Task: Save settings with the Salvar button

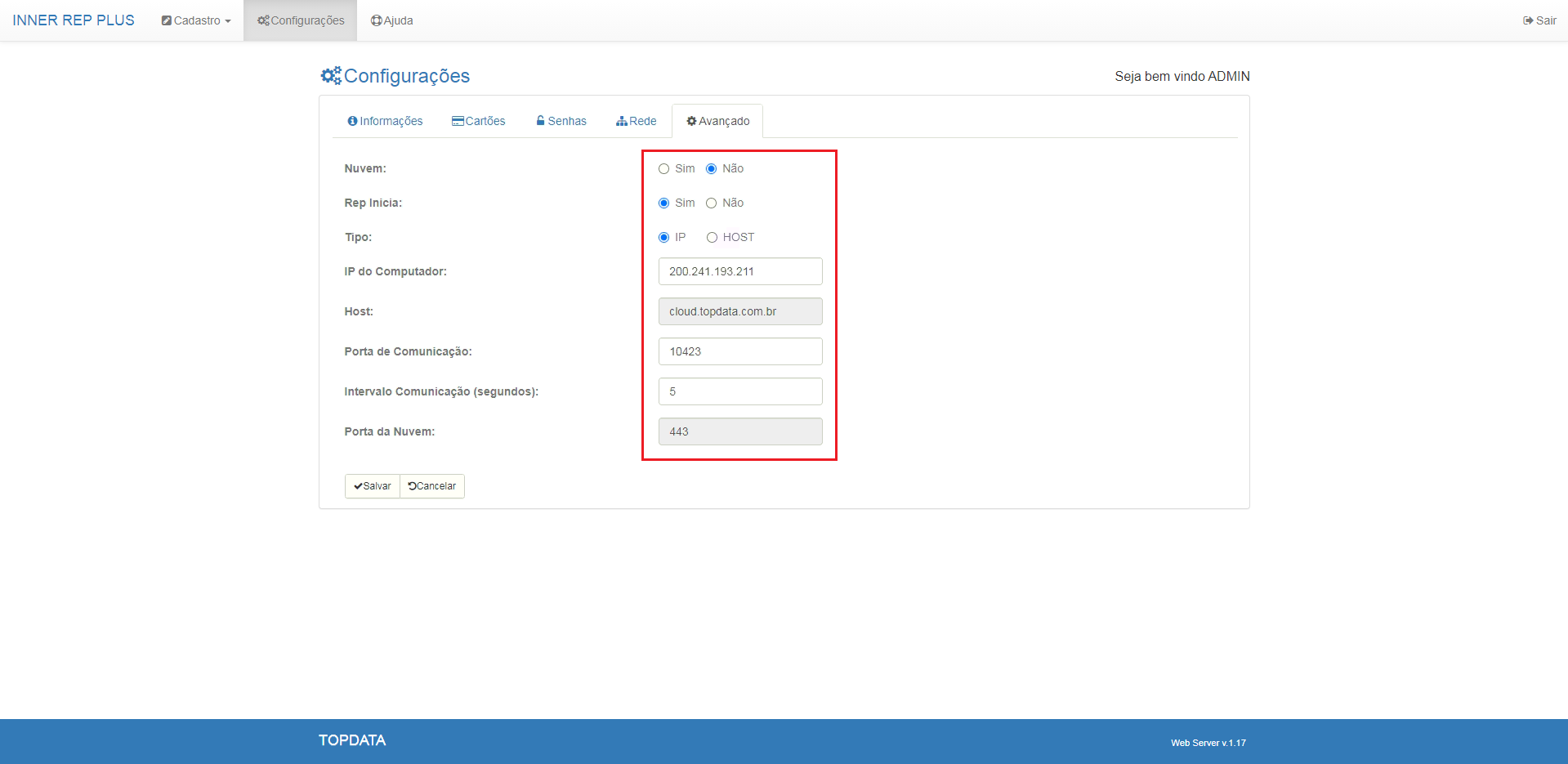Action: 373,486
